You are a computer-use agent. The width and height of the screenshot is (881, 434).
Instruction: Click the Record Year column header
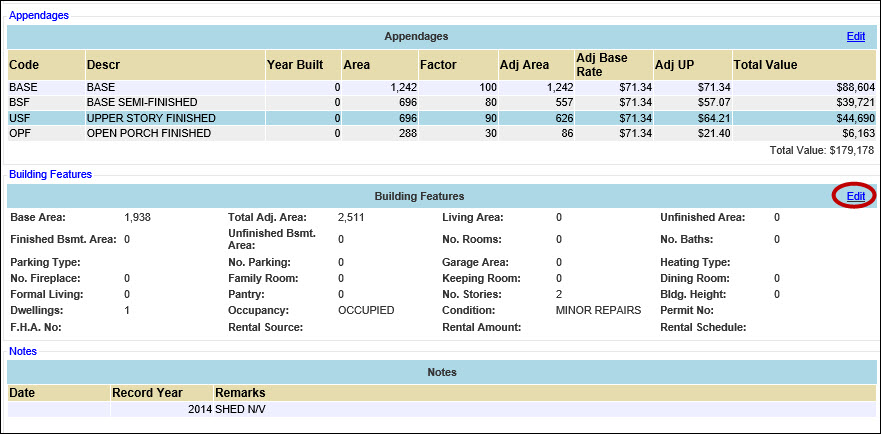click(145, 393)
